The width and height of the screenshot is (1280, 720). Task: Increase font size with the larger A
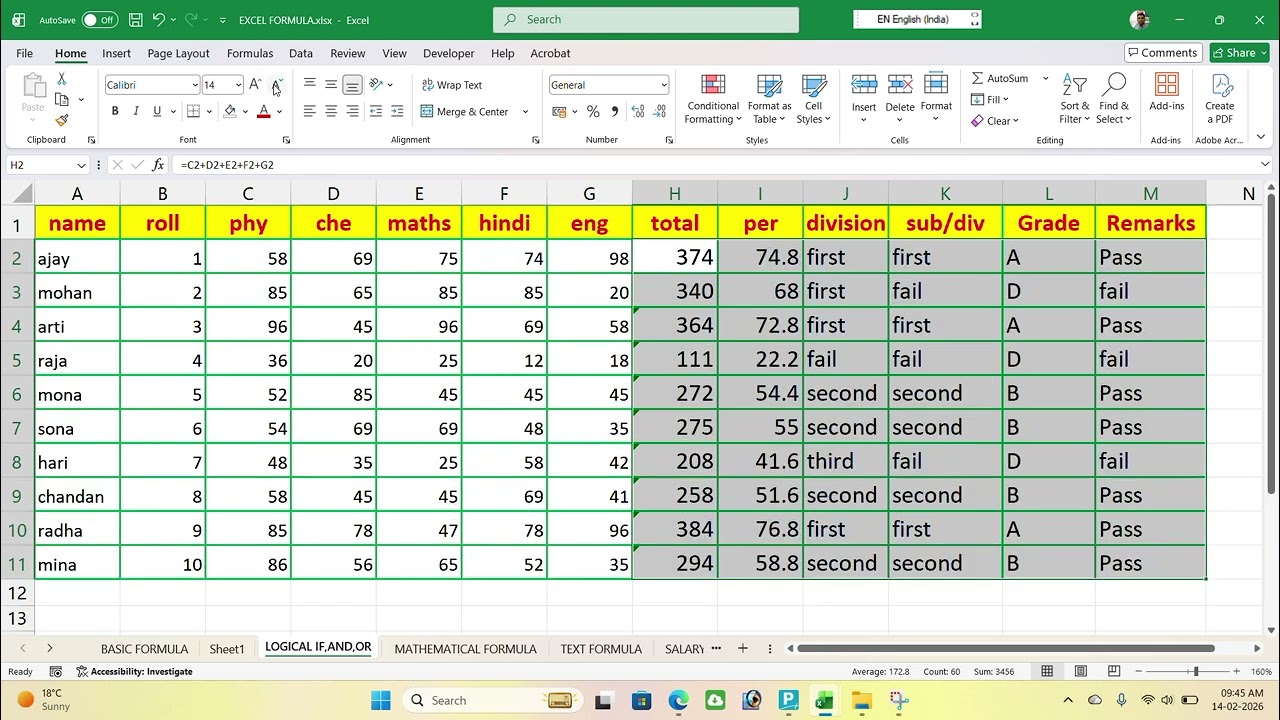point(256,85)
